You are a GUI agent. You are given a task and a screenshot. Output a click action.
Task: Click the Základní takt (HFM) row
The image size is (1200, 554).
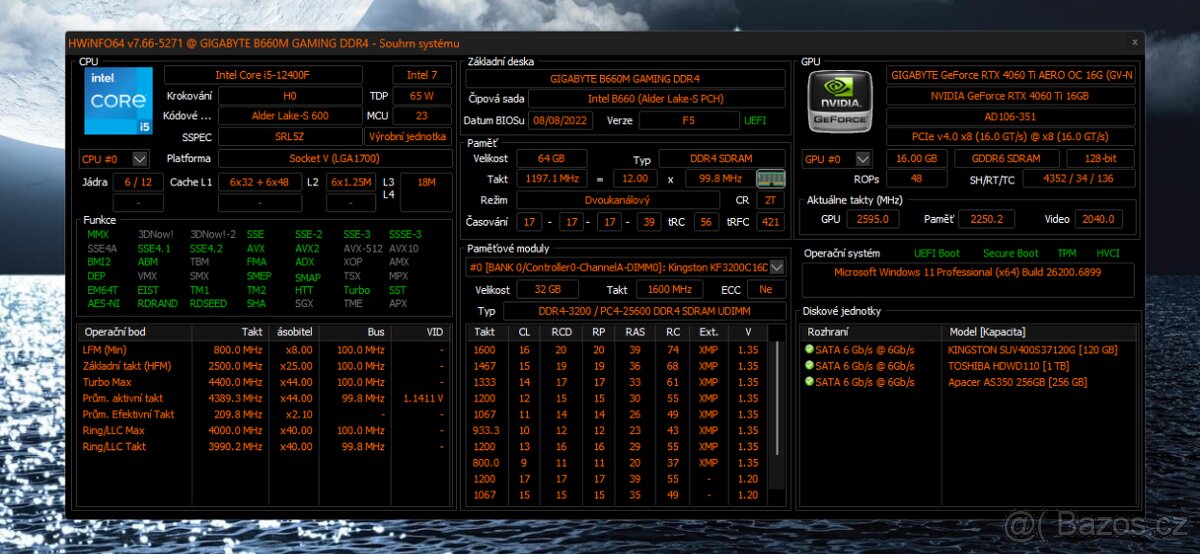point(265,366)
